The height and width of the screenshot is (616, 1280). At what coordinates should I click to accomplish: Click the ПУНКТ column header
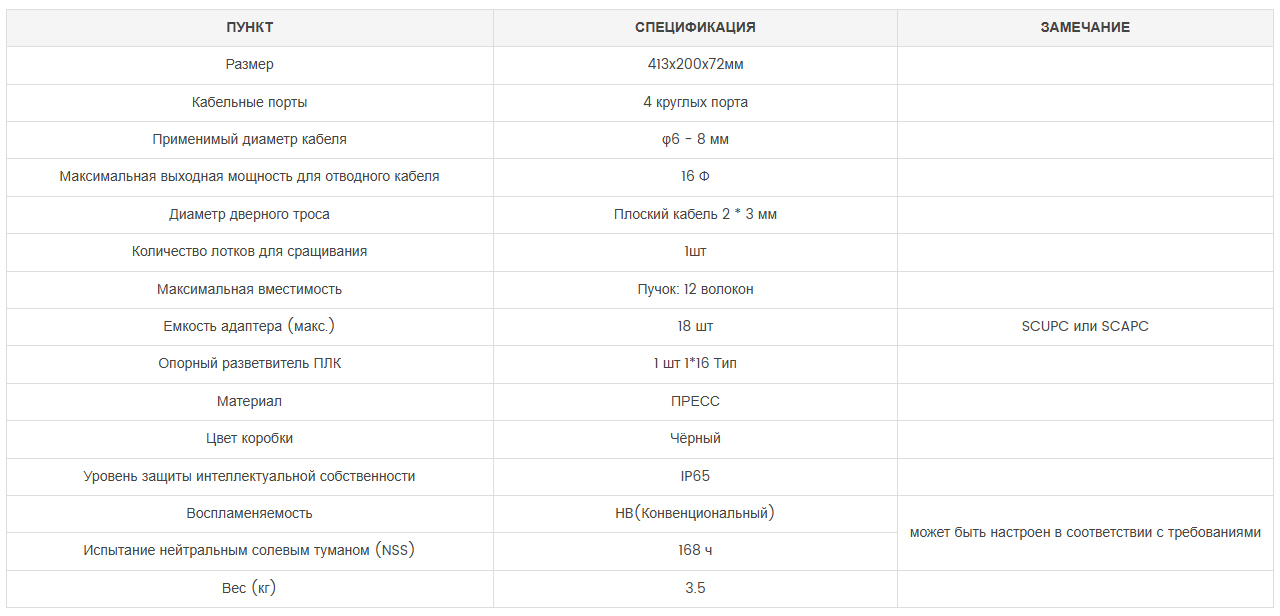[249, 27]
